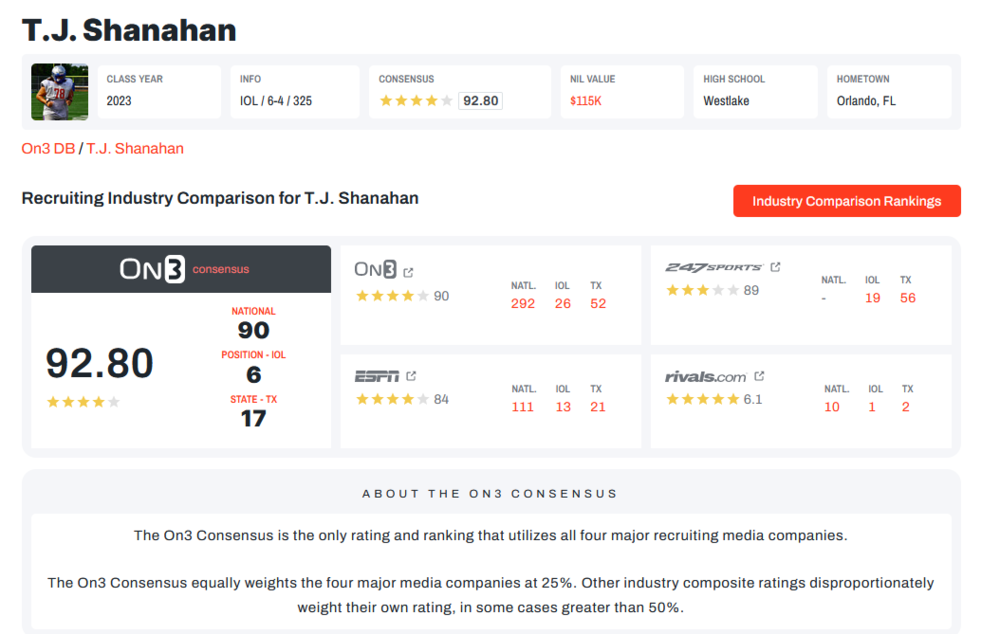The width and height of the screenshot is (1000, 634).
Task: Open the T.J. Shanahan breadcrumb link
Action: (135, 148)
